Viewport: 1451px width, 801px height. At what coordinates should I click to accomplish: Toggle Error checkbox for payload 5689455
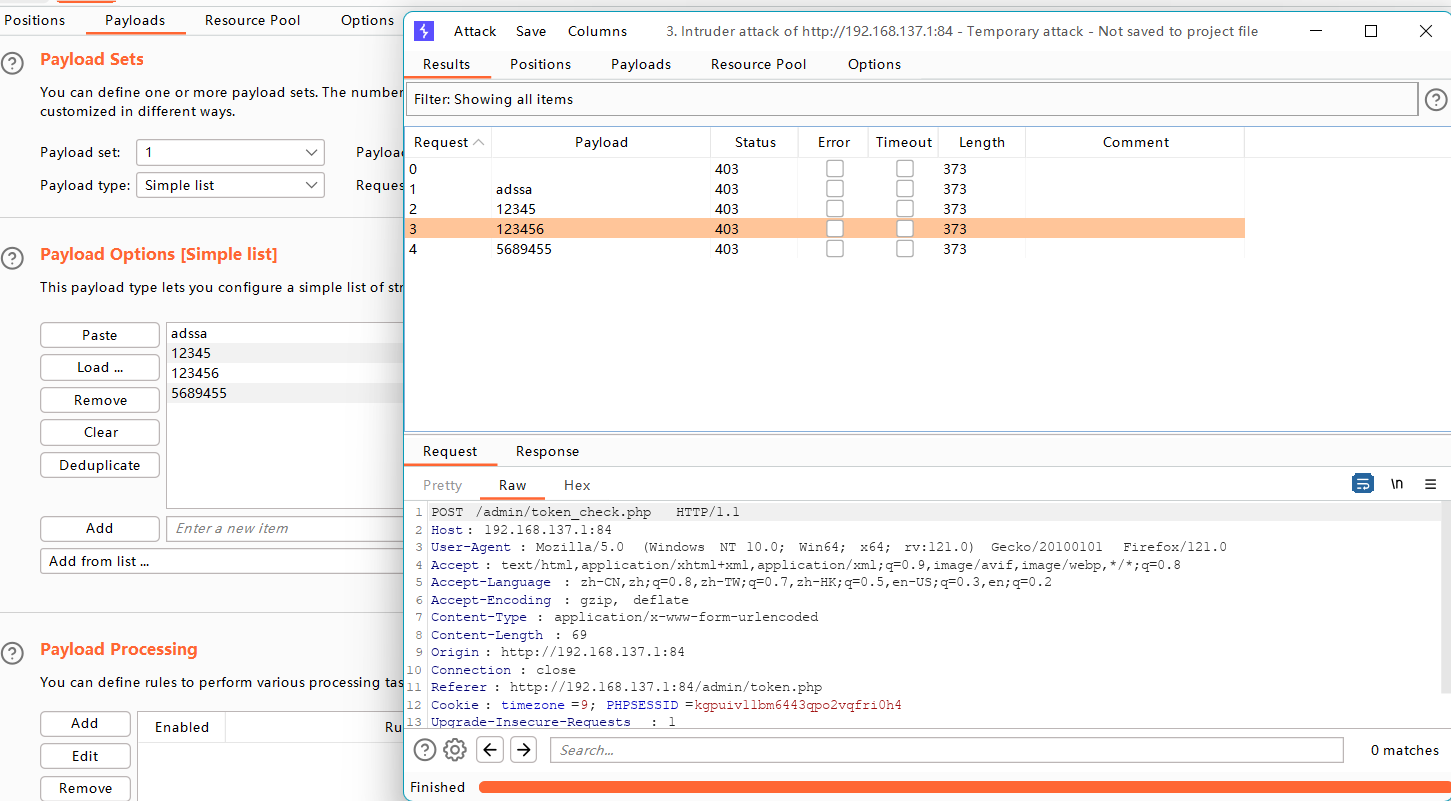tap(835, 249)
